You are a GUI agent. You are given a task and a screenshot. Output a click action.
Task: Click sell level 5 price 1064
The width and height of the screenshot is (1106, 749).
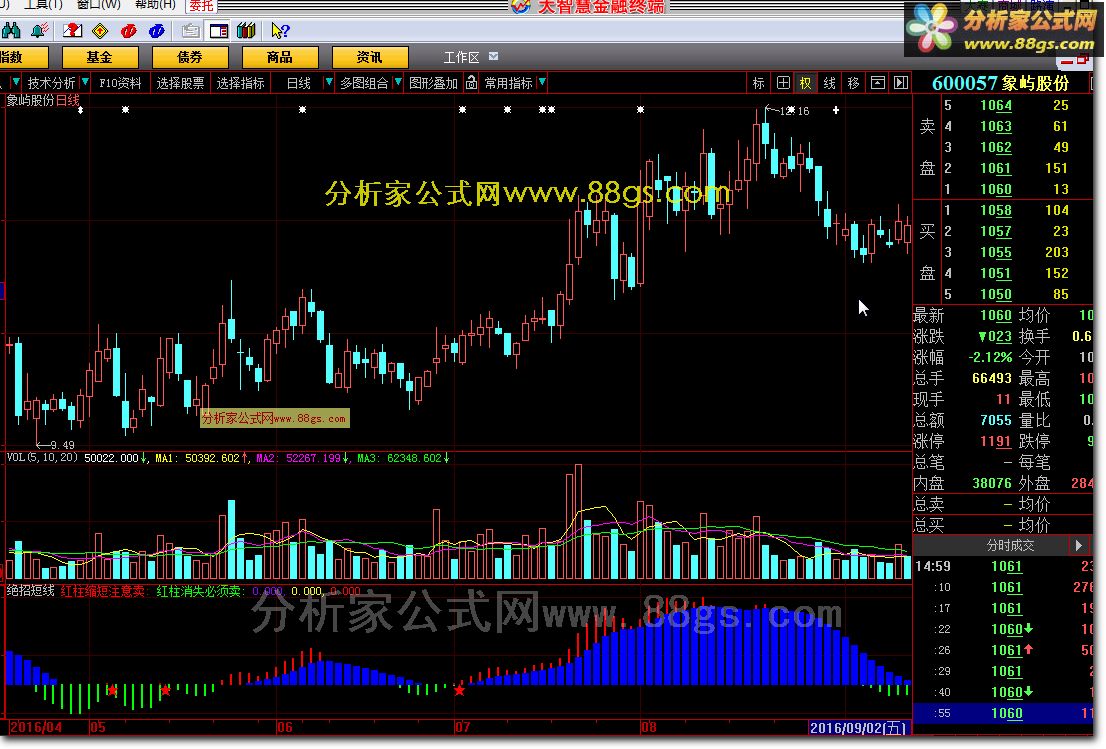(x=996, y=105)
